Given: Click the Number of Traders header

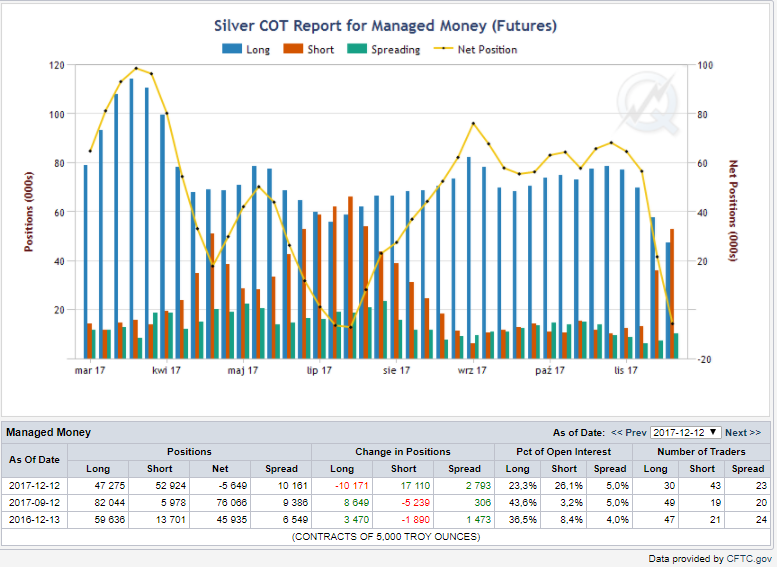Looking at the screenshot, I should tap(701, 452).
